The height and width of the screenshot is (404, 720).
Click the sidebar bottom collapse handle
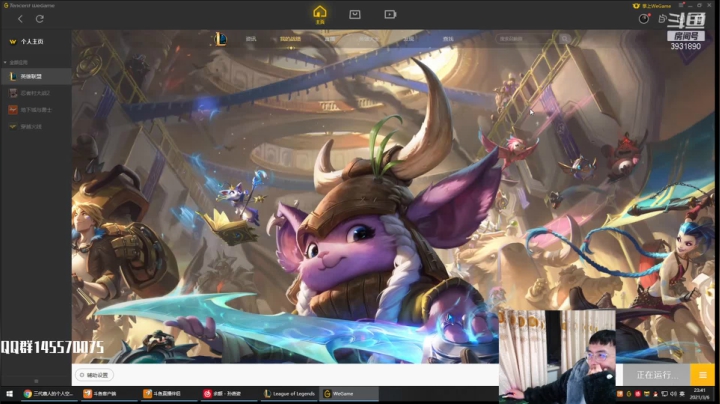pyautogui.click(x=36, y=381)
